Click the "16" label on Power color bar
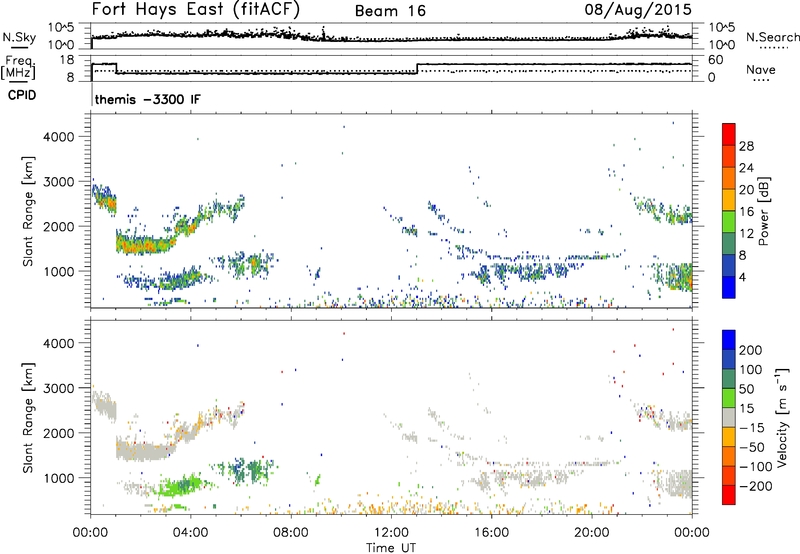Image resolution: width=800 pixels, height=554 pixels. (746, 212)
